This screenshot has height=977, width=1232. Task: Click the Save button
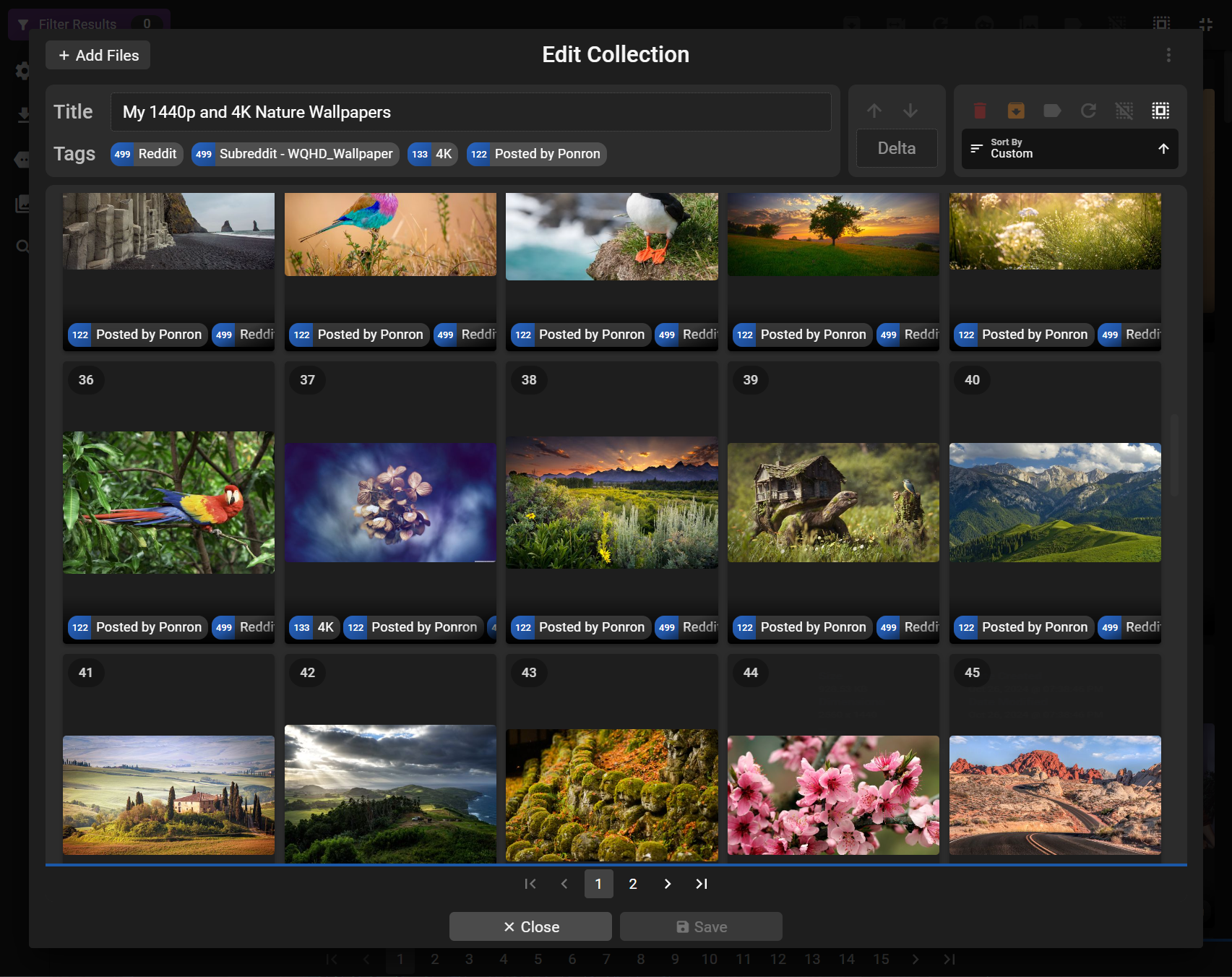pos(701,926)
